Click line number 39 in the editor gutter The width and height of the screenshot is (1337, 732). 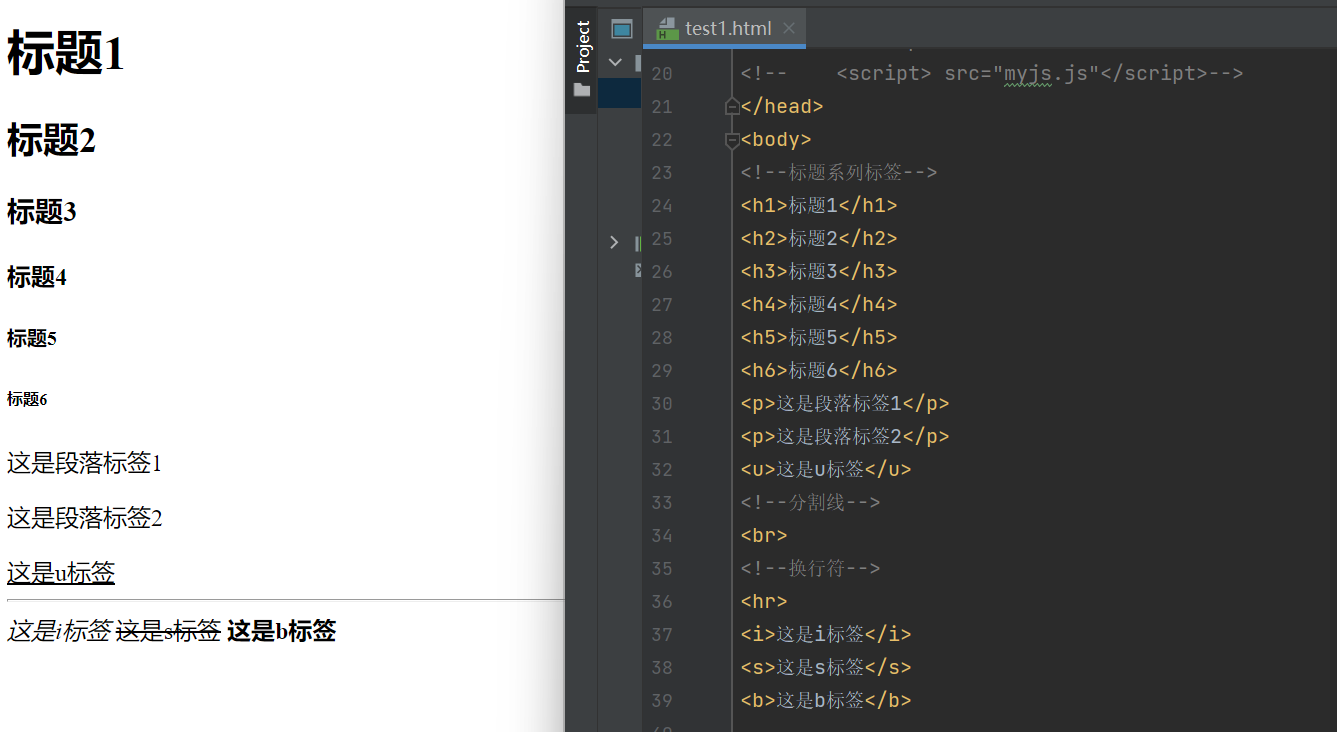click(x=662, y=701)
